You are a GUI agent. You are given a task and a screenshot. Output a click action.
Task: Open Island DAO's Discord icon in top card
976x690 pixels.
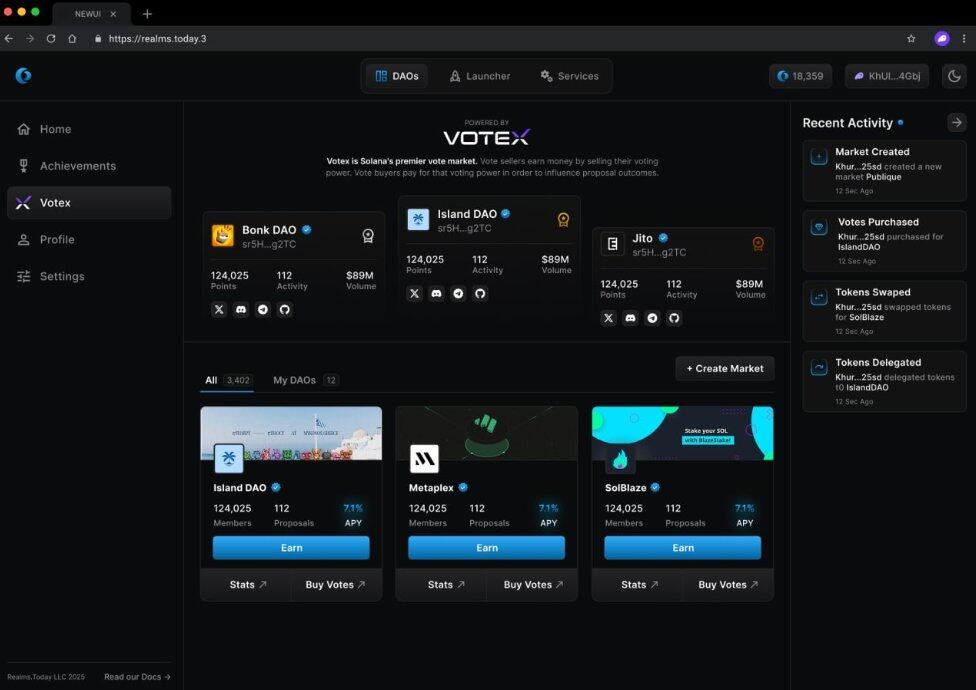[436, 294]
